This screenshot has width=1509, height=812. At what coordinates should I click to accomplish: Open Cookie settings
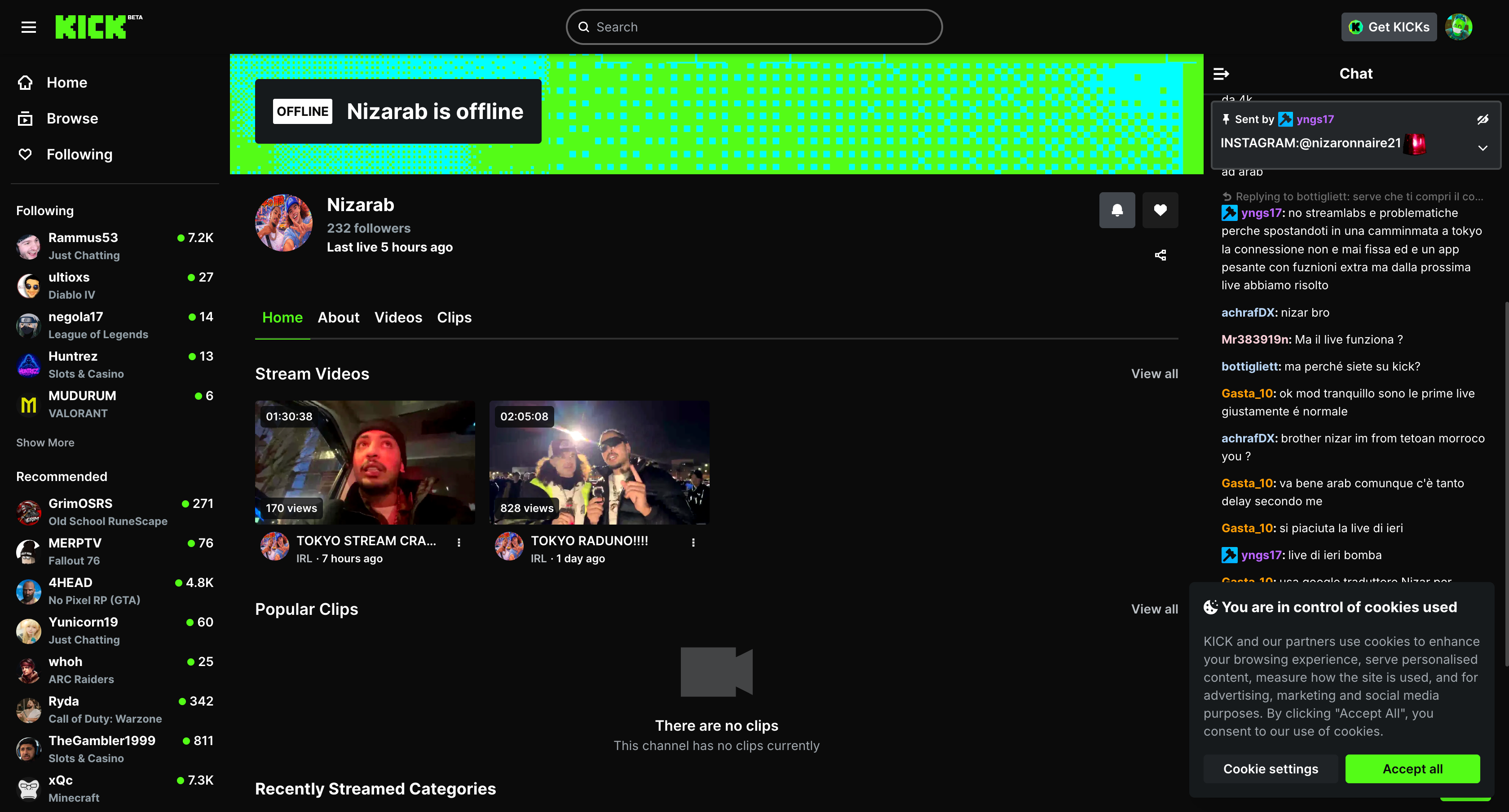pos(1271,768)
